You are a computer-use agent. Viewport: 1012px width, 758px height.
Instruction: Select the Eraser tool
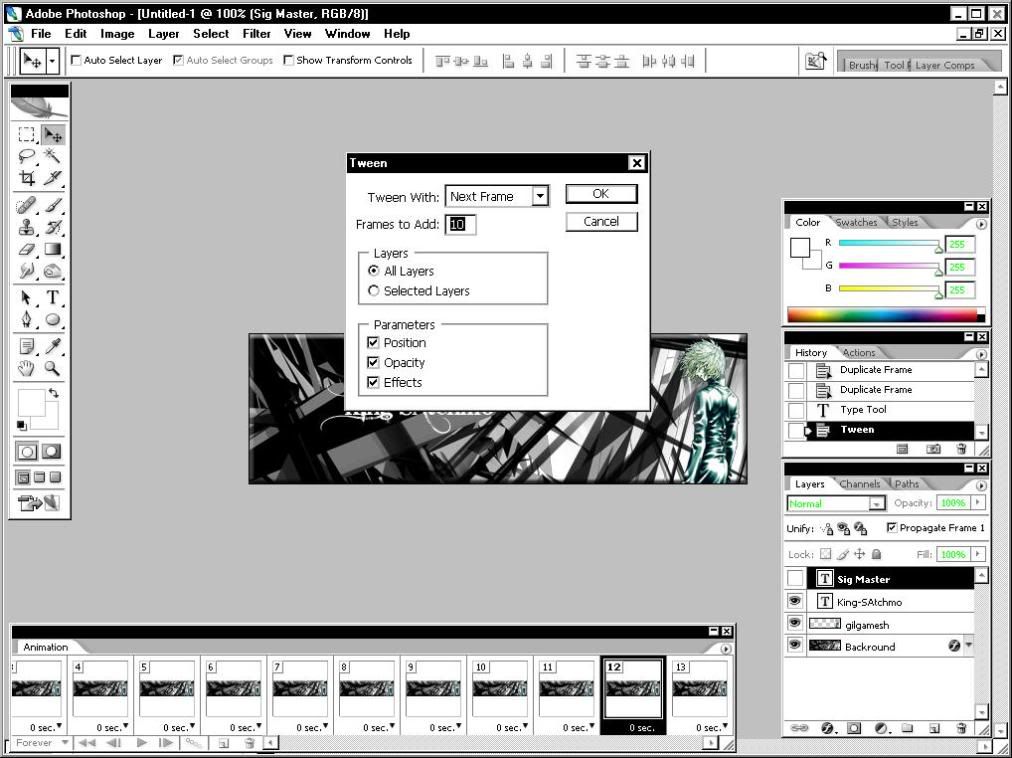[26, 249]
